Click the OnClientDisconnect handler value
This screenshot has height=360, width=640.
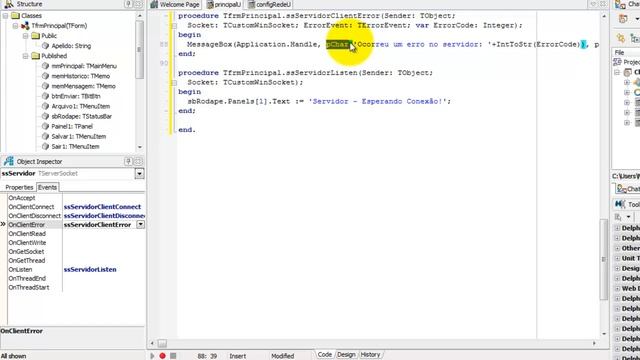click(104, 216)
